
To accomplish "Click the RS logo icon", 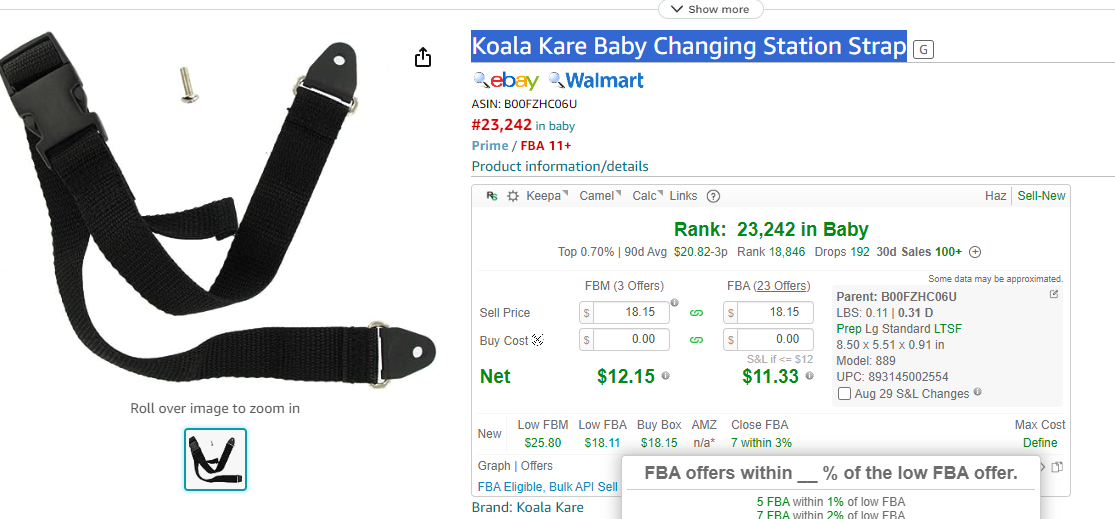I will click(492, 196).
